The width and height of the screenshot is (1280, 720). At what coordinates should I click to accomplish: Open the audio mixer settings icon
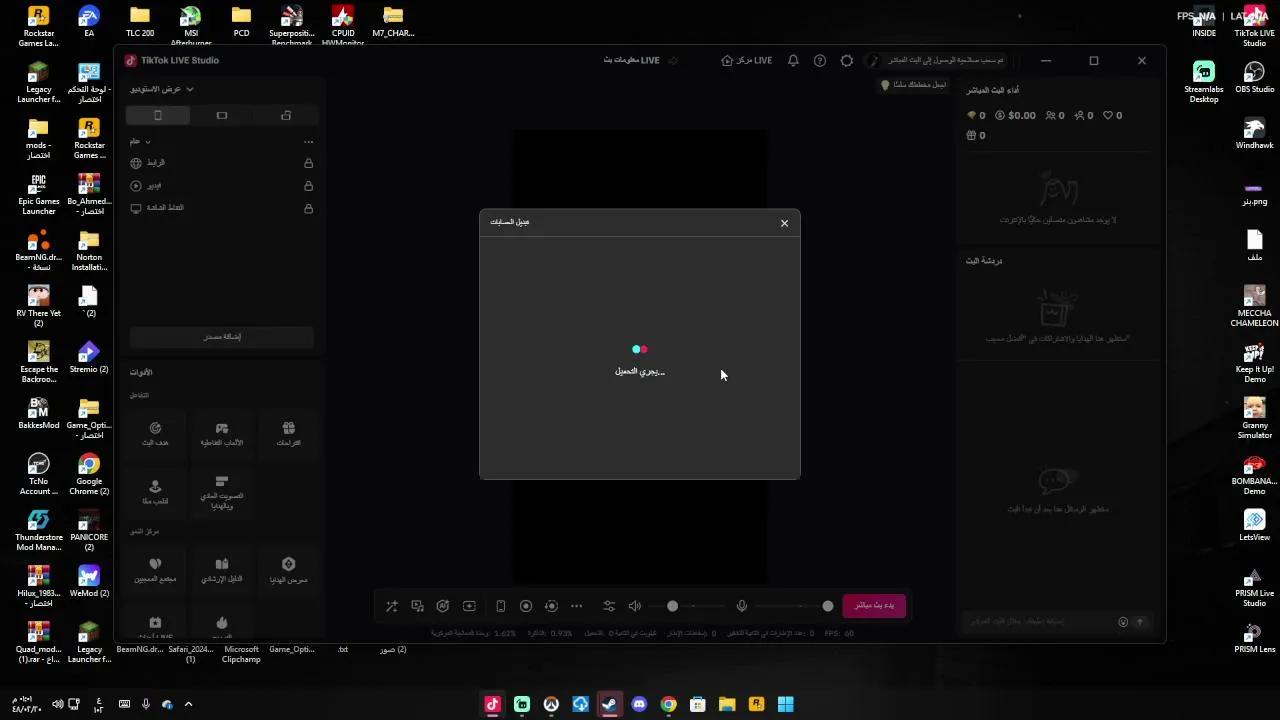coord(609,606)
